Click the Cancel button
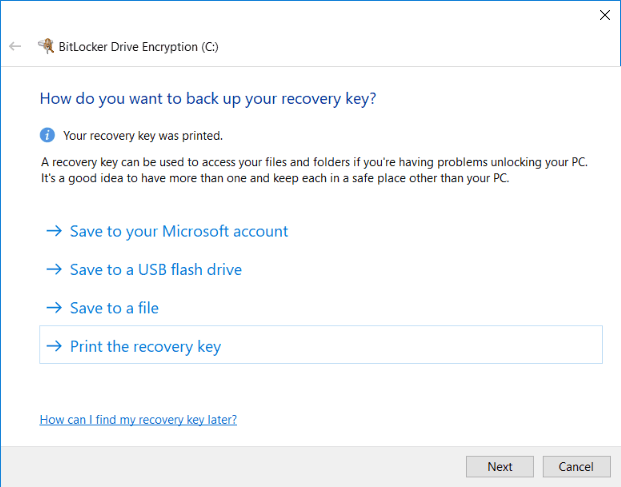 576,467
